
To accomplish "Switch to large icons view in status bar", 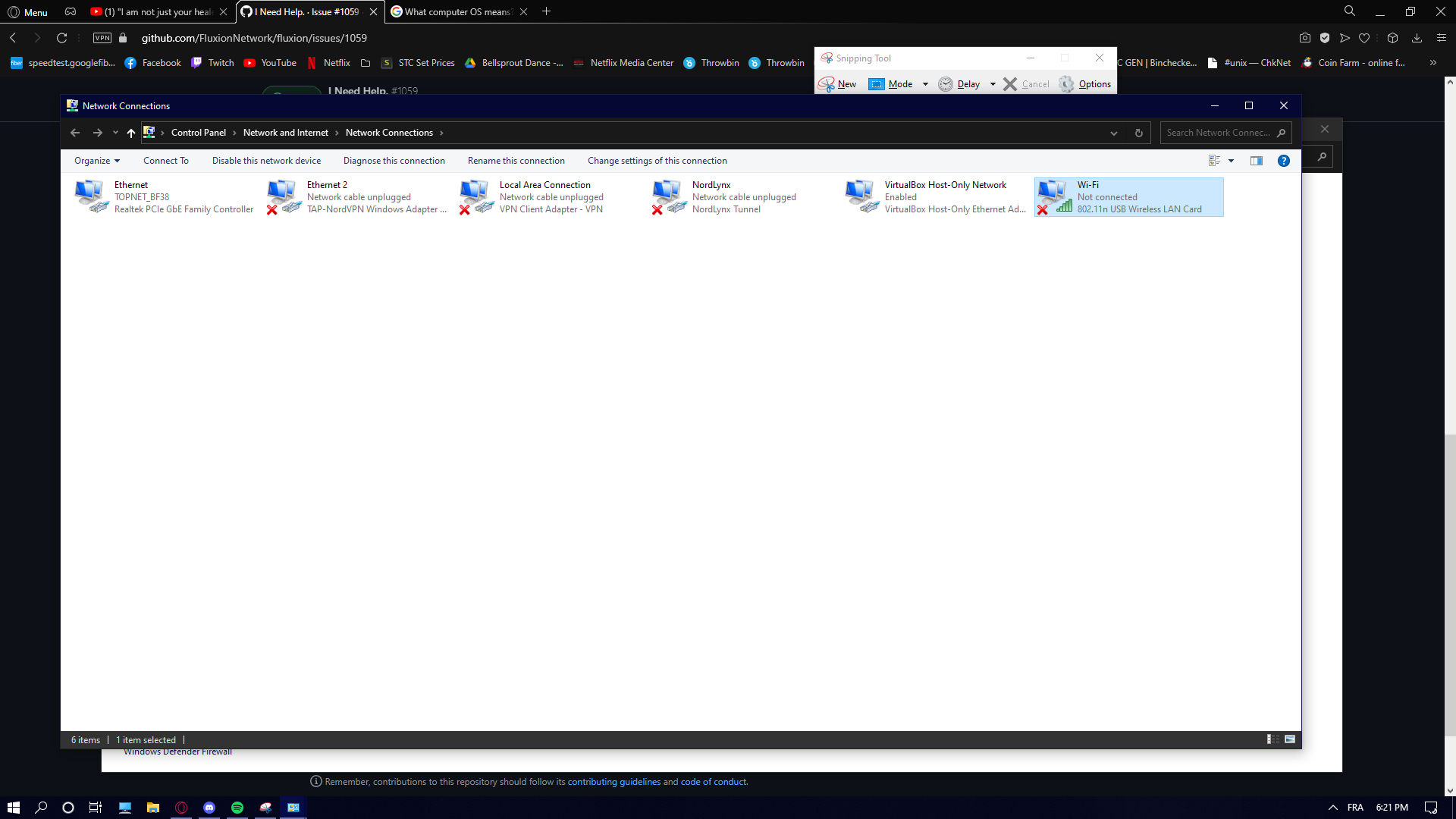I will pyautogui.click(x=1288, y=739).
